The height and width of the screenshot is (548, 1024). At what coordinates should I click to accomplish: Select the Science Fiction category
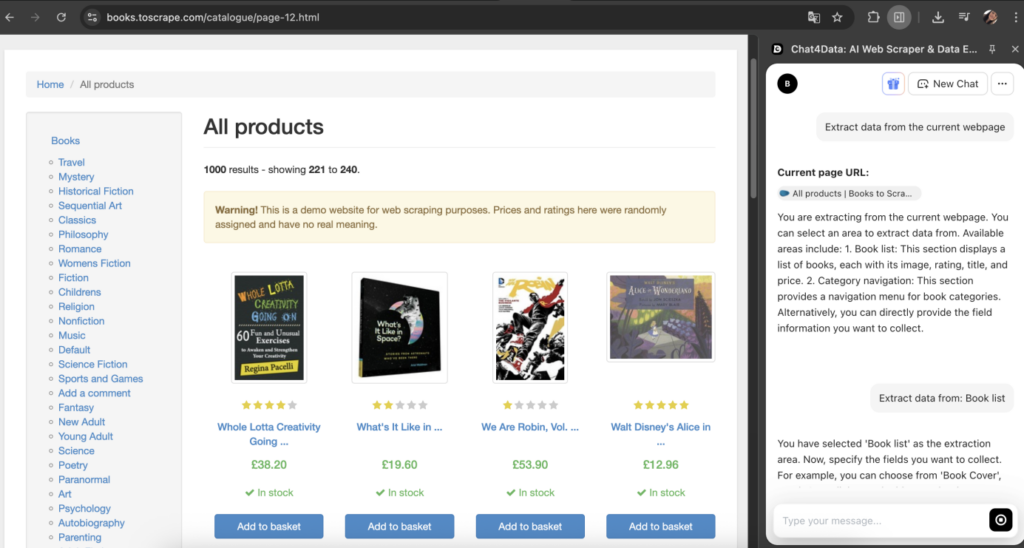click(92, 364)
